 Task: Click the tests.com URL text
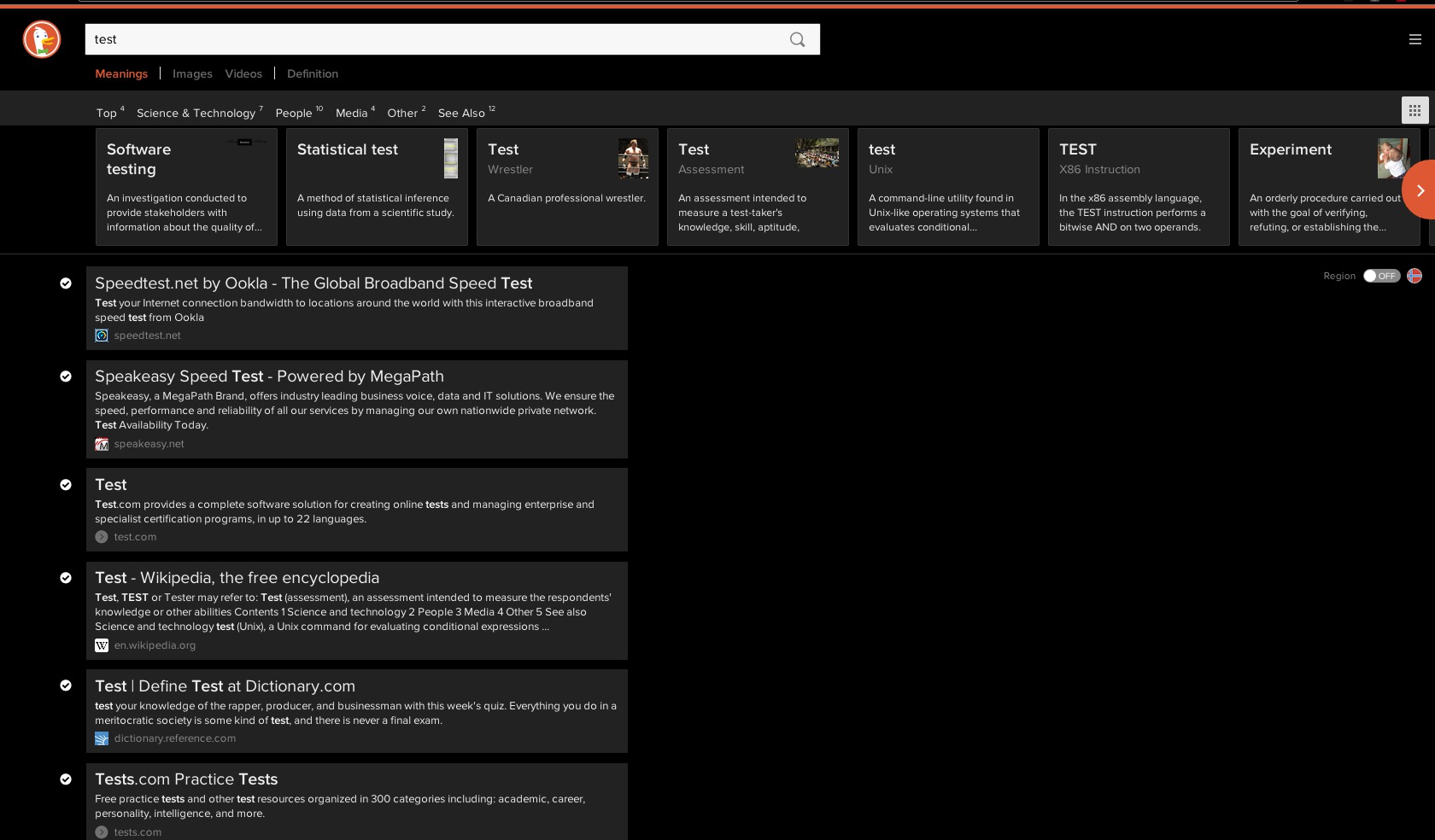(x=138, y=832)
